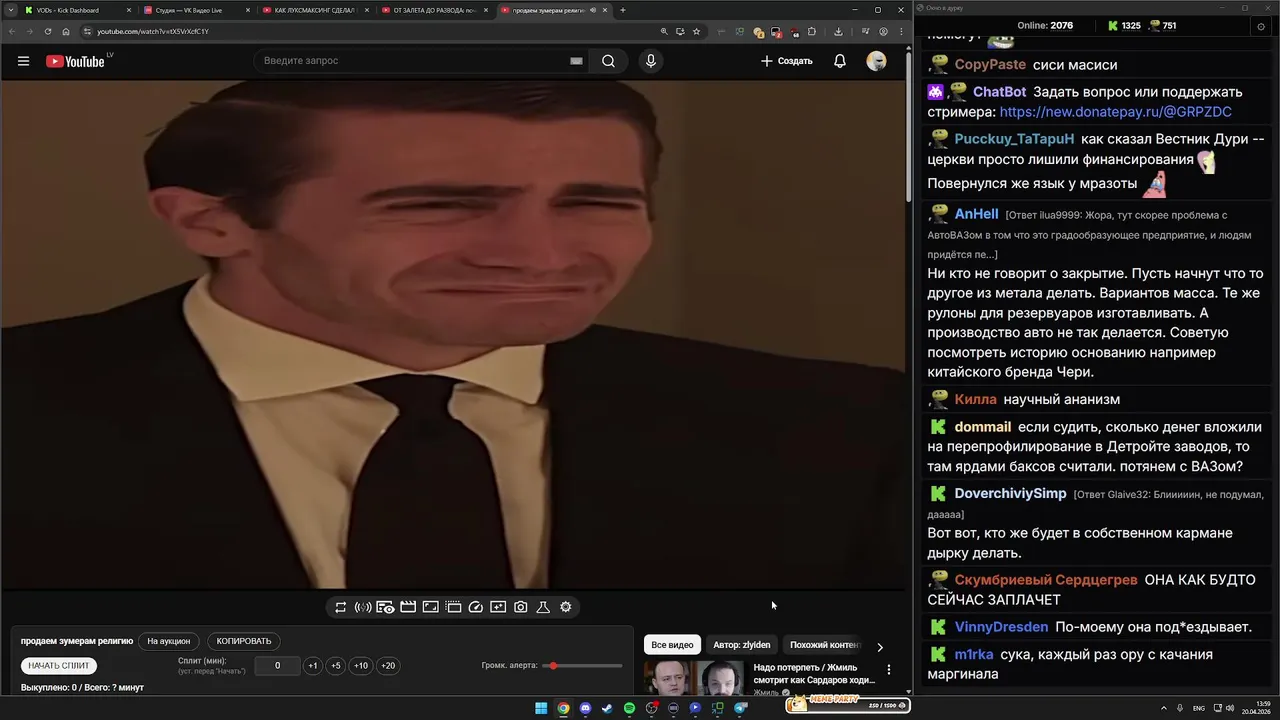This screenshot has height=720, width=1280.
Task: Click the AnHell username in chat
Action: [976, 214]
